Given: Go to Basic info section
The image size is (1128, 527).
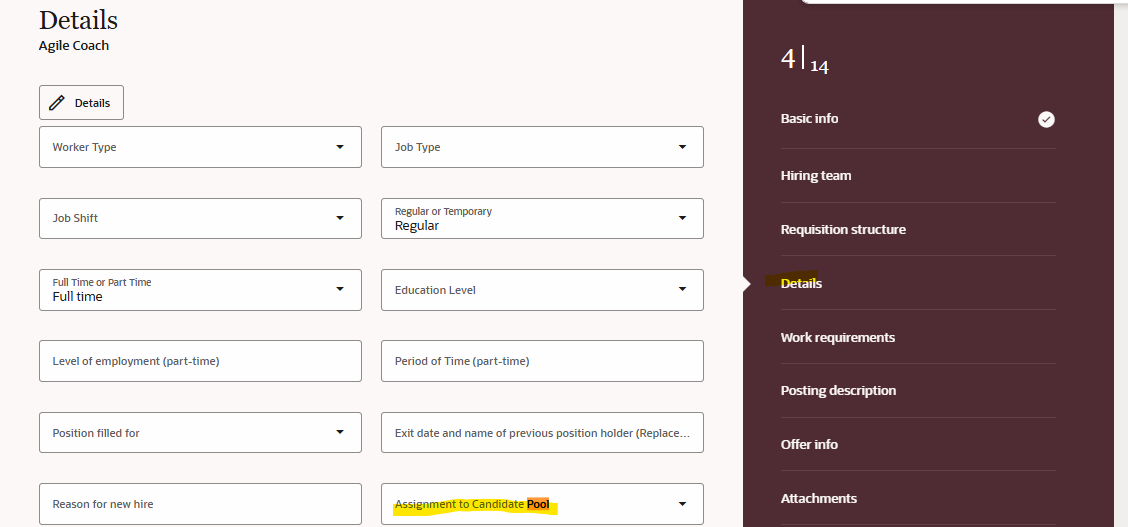Looking at the screenshot, I should (809, 119).
